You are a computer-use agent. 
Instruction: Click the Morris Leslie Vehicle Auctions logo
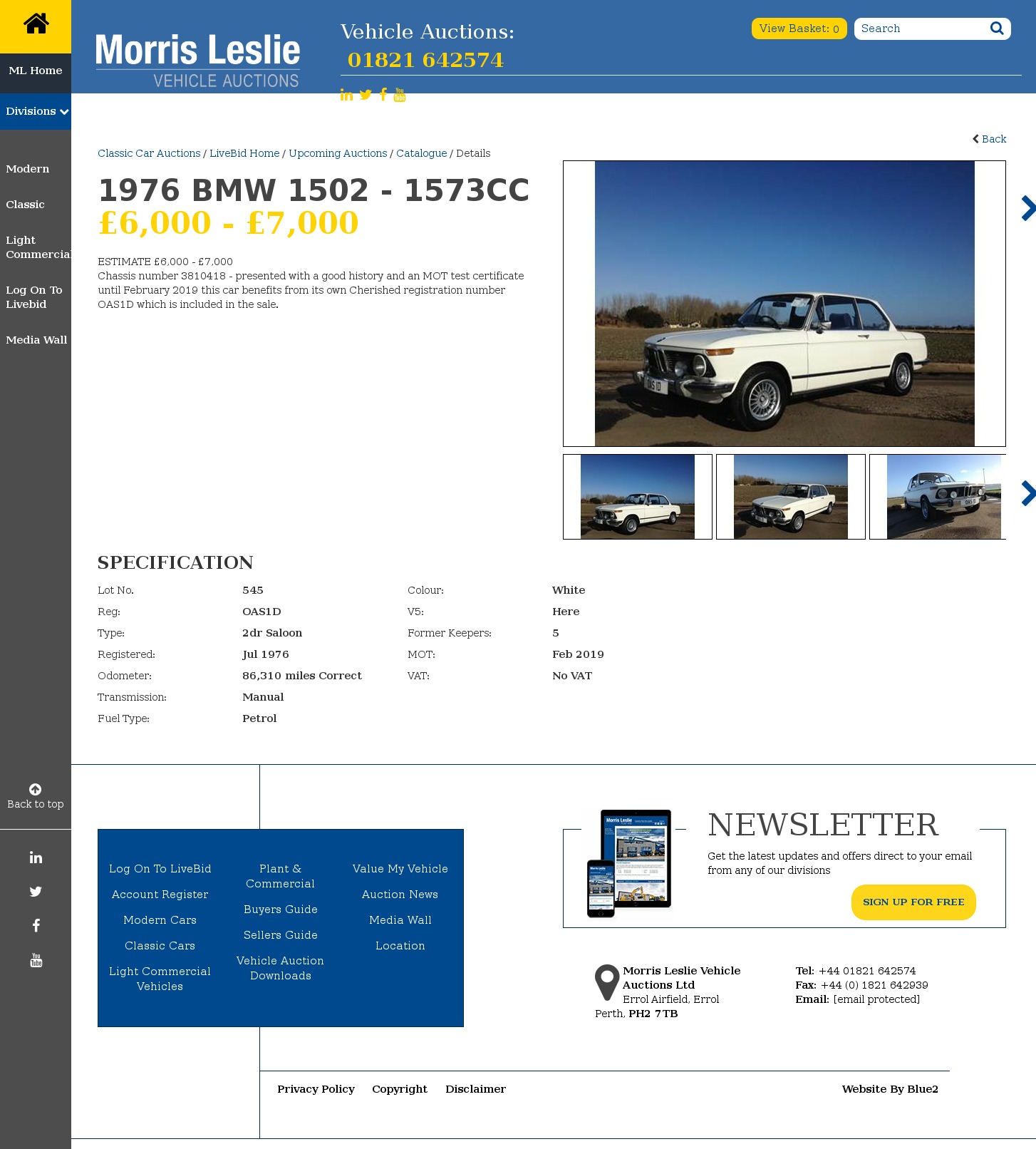pyautogui.click(x=197, y=61)
